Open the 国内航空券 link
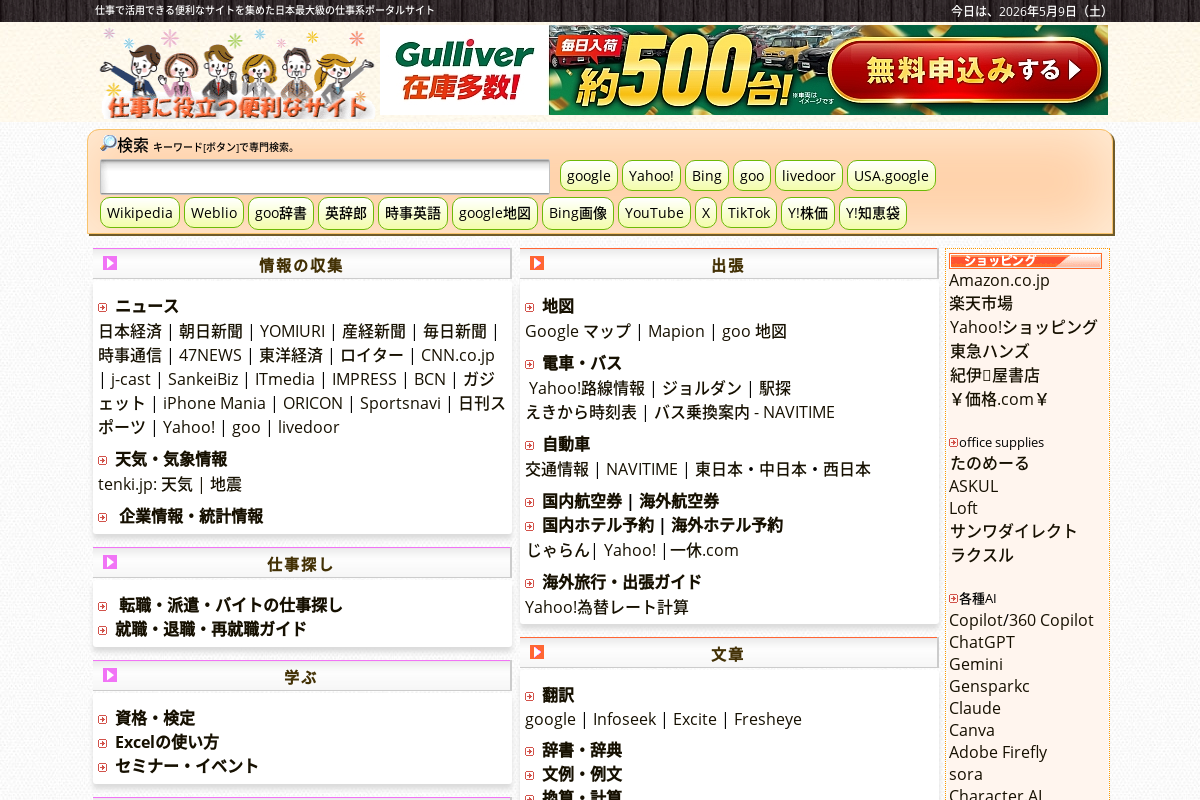The height and width of the screenshot is (800, 1200). pyautogui.click(x=582, y=501)
